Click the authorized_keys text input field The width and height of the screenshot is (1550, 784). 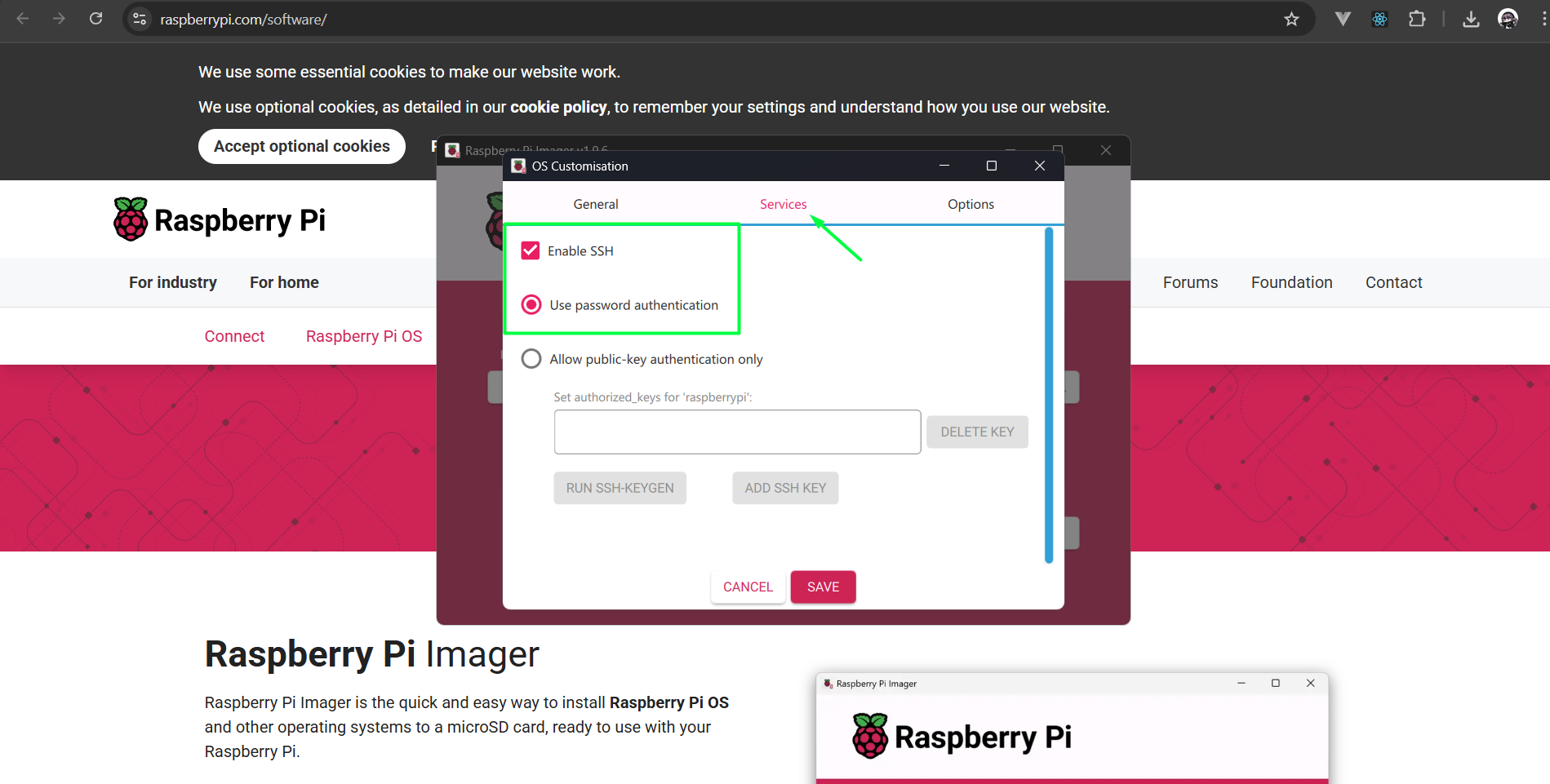(737, 432)
